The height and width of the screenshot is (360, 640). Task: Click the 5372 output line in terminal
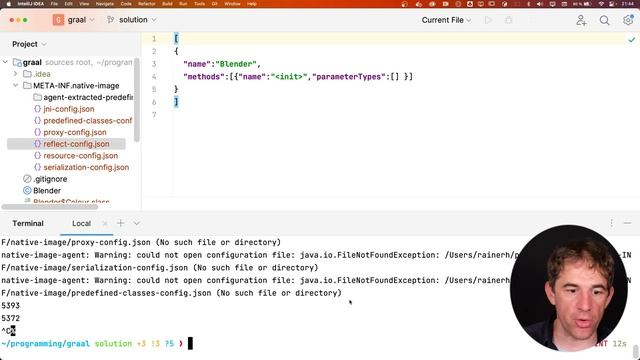tap(11, 318)
